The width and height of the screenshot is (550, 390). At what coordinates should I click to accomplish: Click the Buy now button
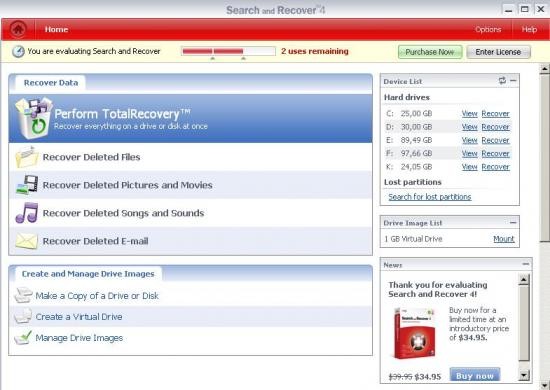coord(475,376)
